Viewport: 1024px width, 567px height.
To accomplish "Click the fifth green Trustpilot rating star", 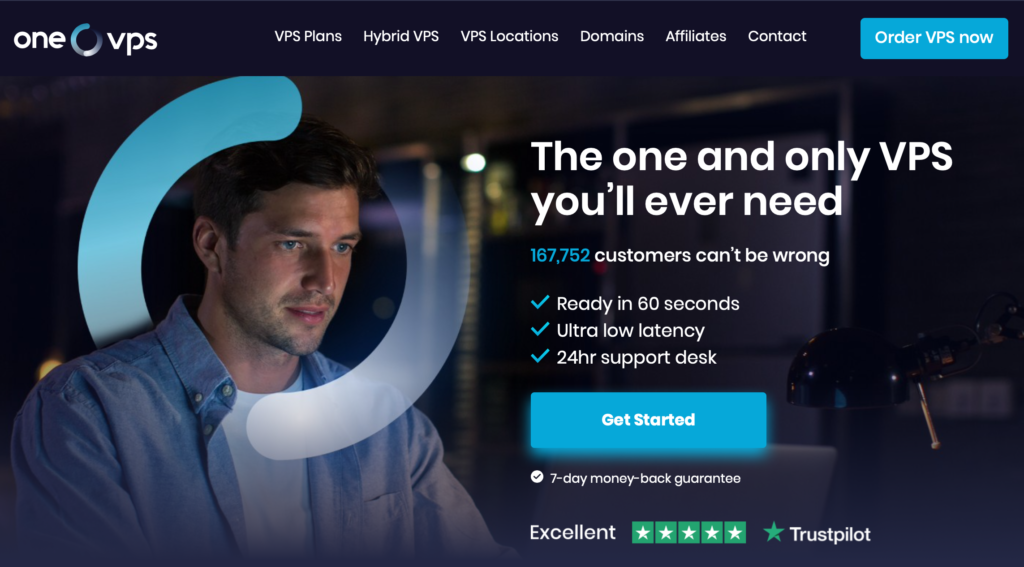I will (x=735, y=532).
